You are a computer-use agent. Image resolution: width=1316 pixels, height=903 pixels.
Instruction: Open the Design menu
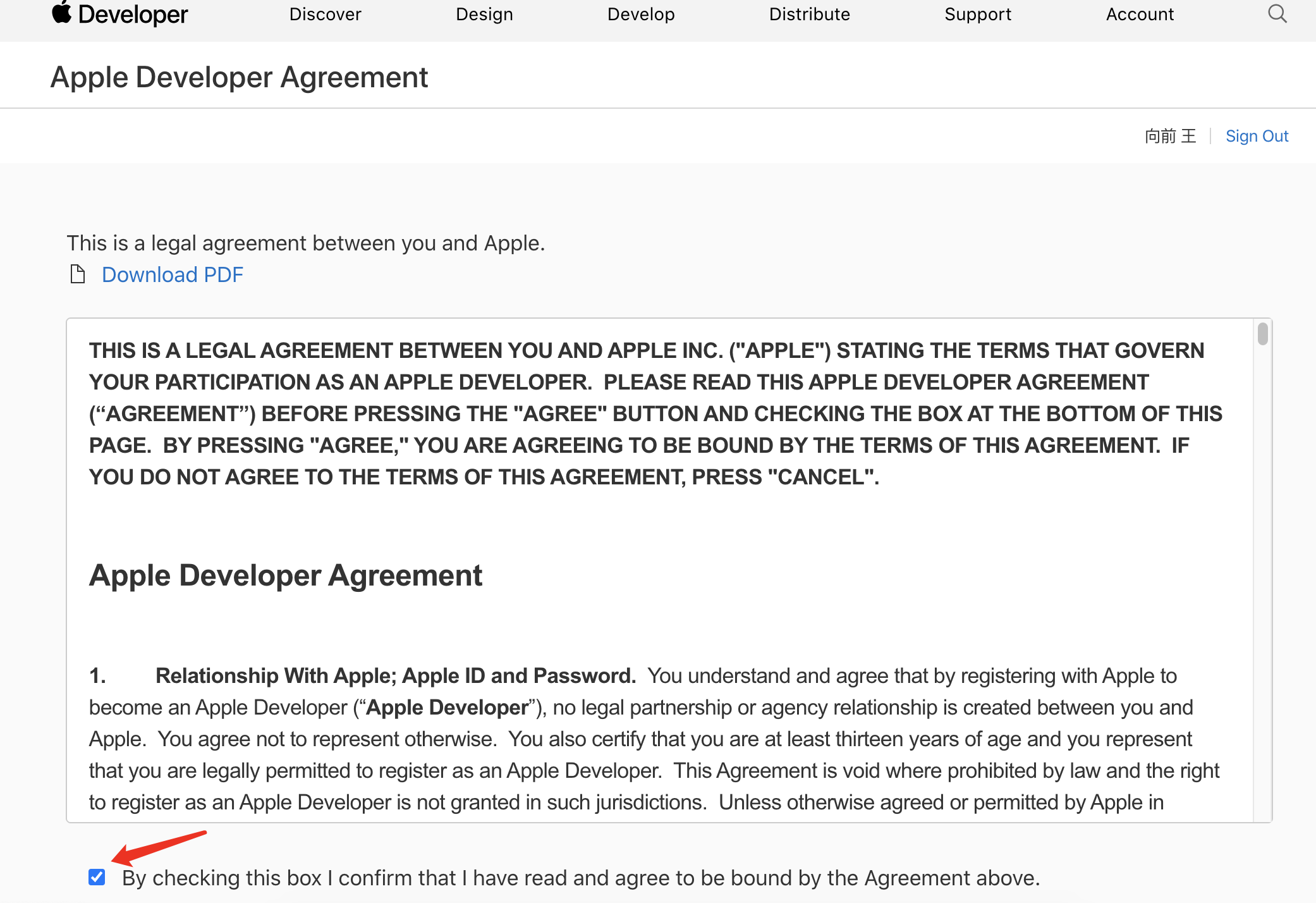click(484, 15)
